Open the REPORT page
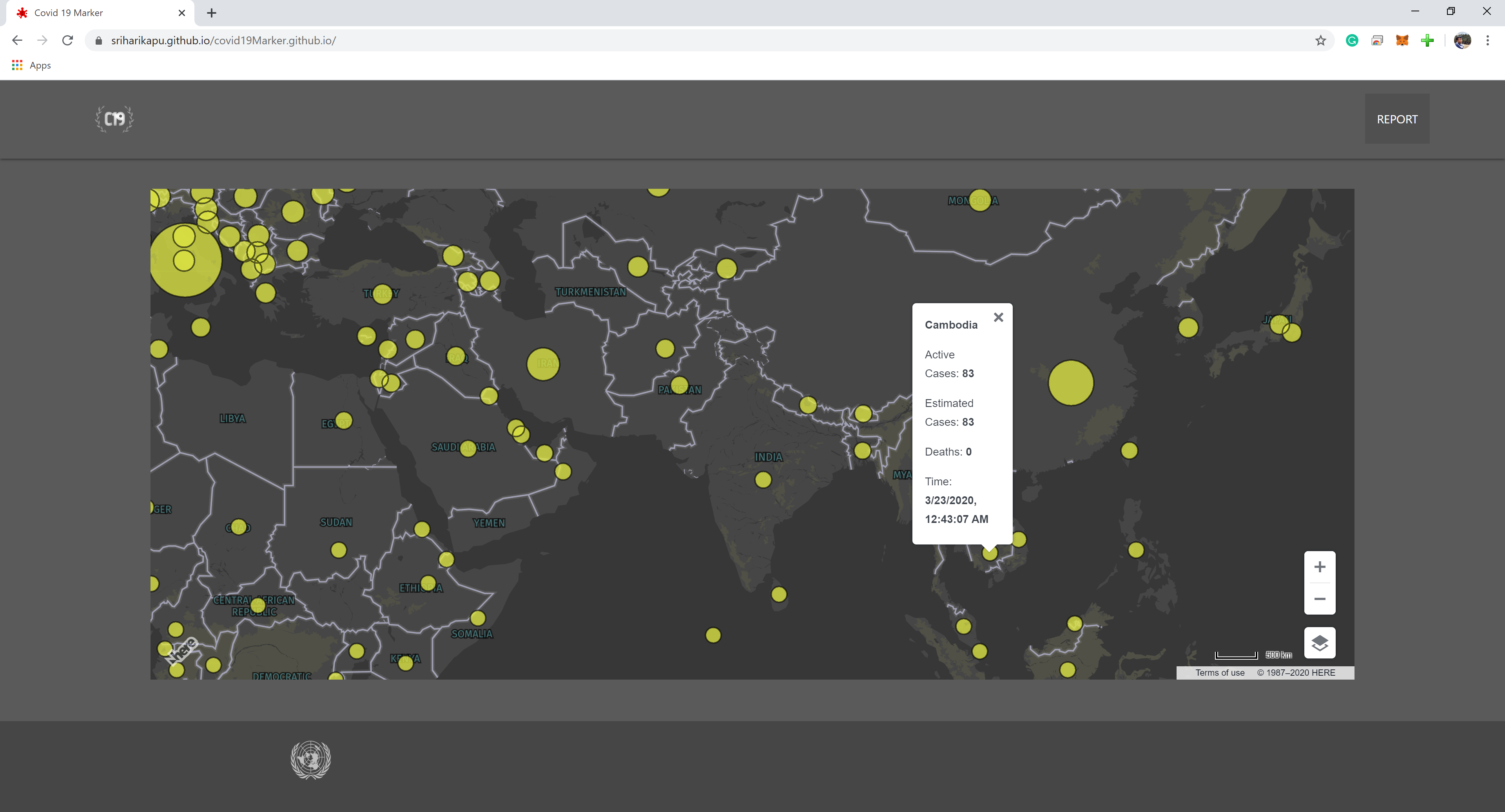Image resolution: width=1505 pixels, height=812 pixels. coord(1396,119)
